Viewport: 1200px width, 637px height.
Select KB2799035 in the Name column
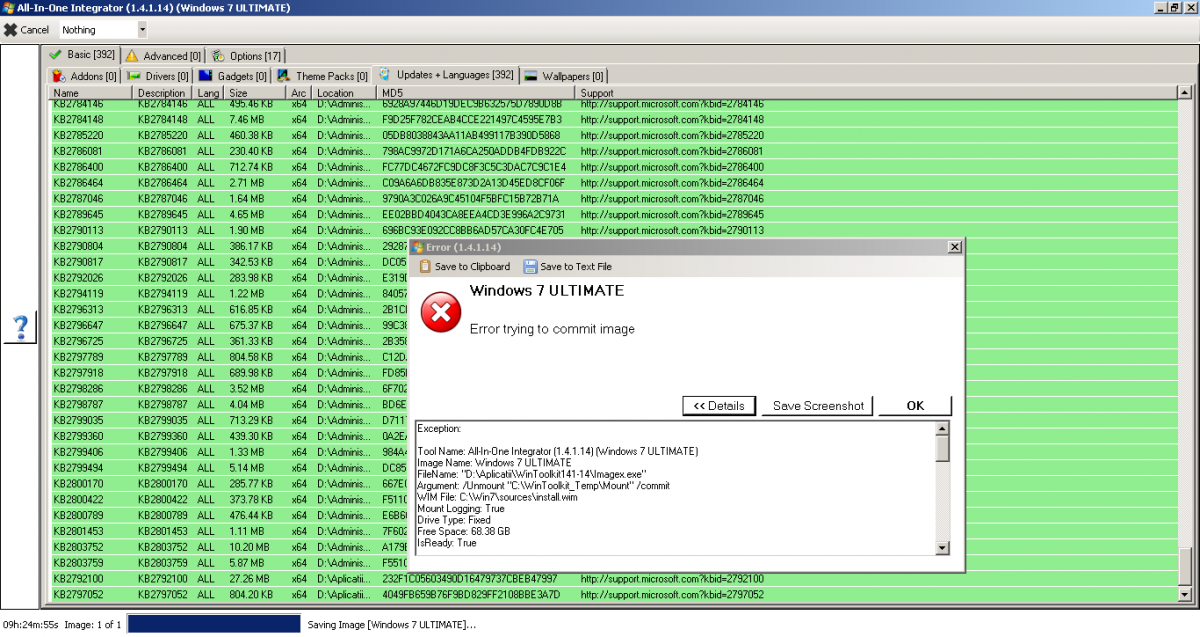[x=78, y=420]
